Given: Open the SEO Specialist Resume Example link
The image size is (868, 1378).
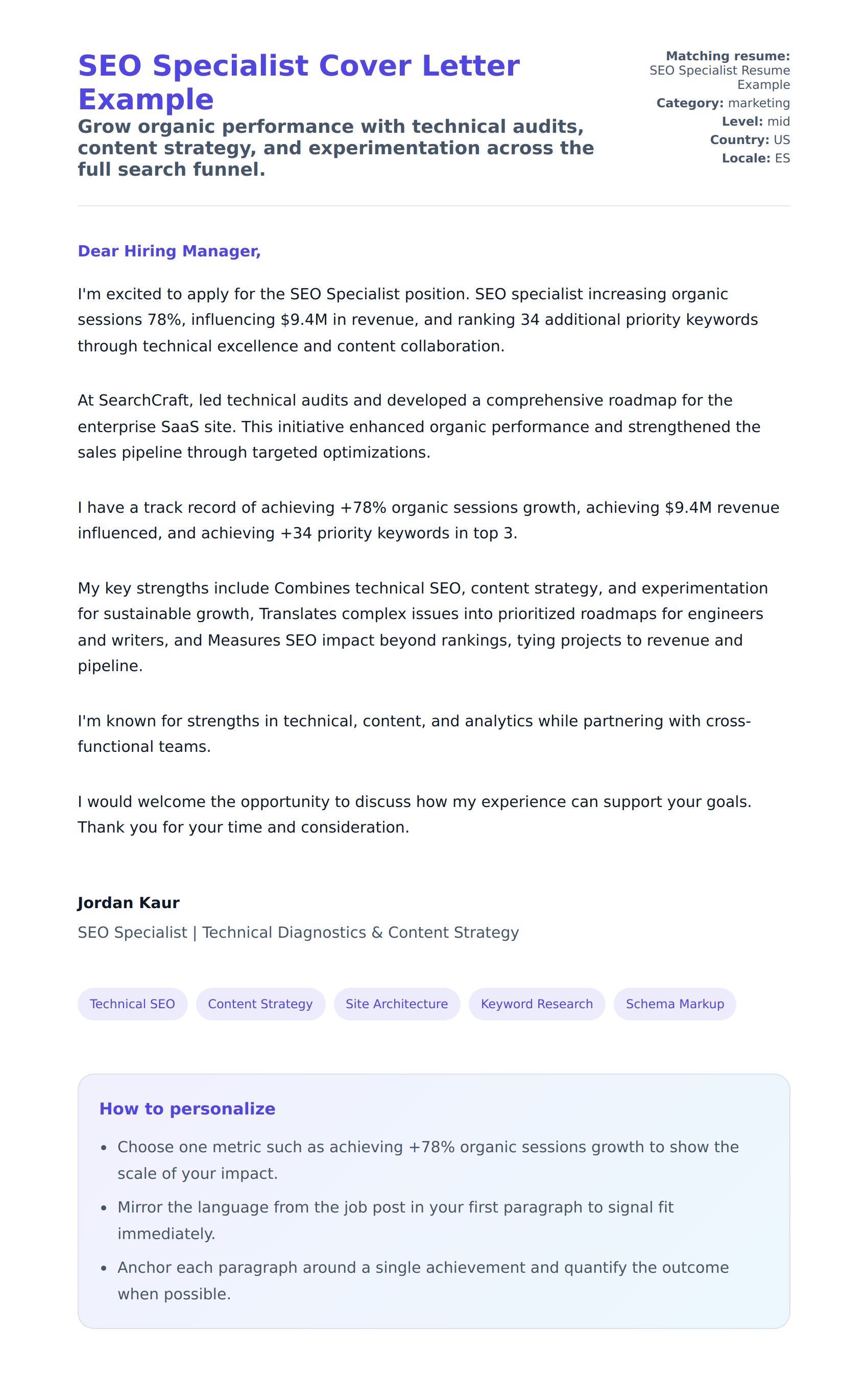Looking at the screenshot, I should point(719,77).
